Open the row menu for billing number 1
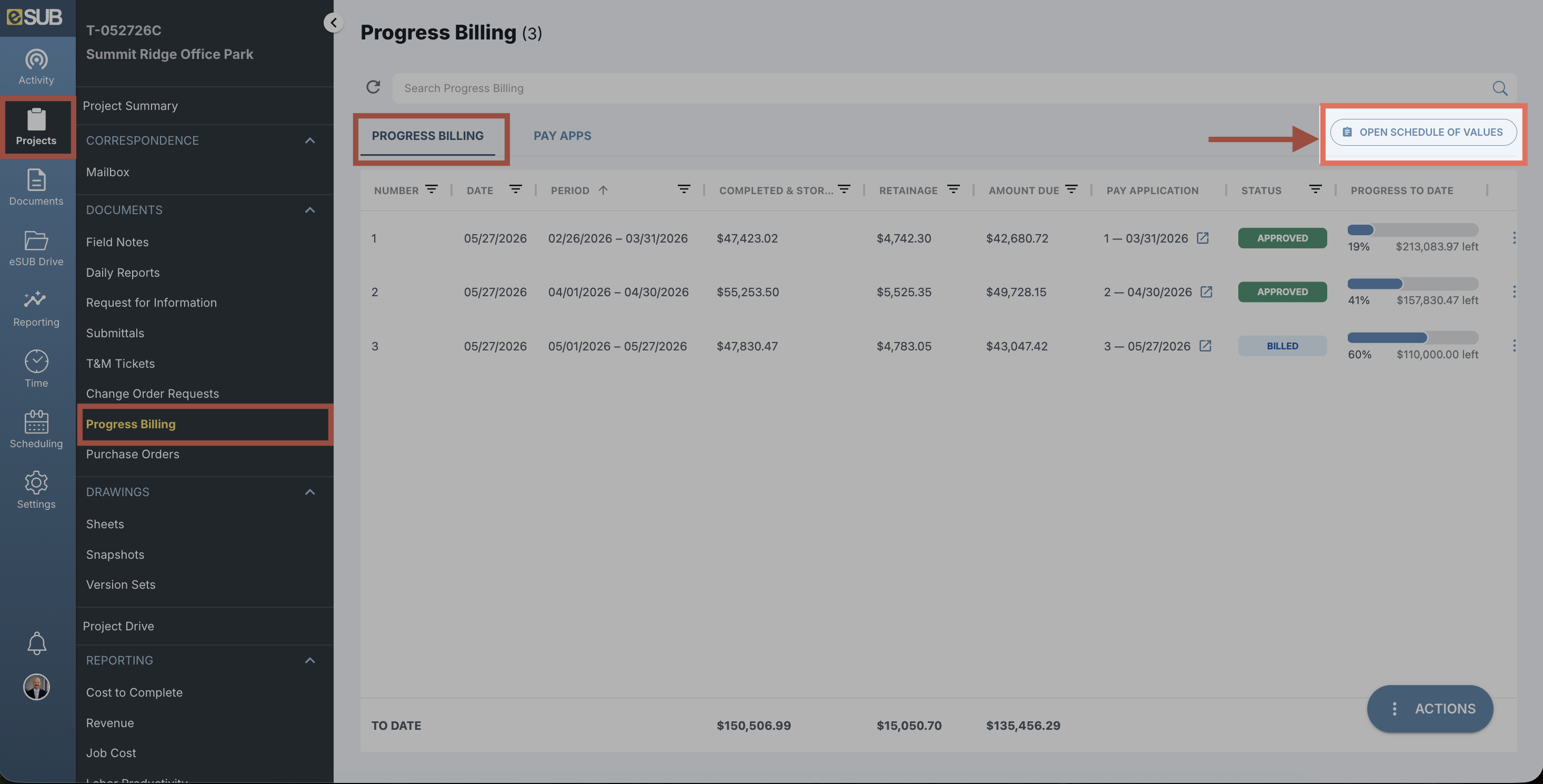 [x=1514, y=238]
